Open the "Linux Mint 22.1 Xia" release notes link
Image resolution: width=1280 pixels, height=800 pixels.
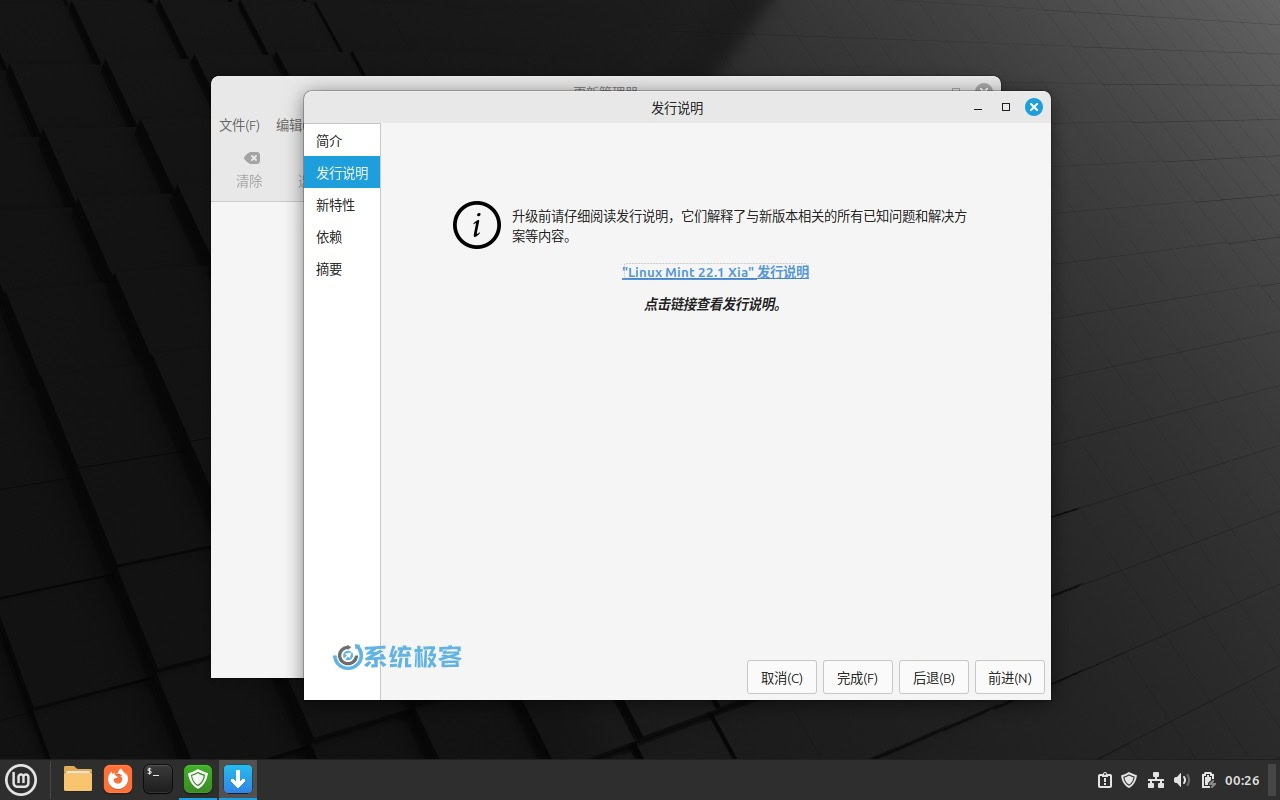(x=715, y=272)
